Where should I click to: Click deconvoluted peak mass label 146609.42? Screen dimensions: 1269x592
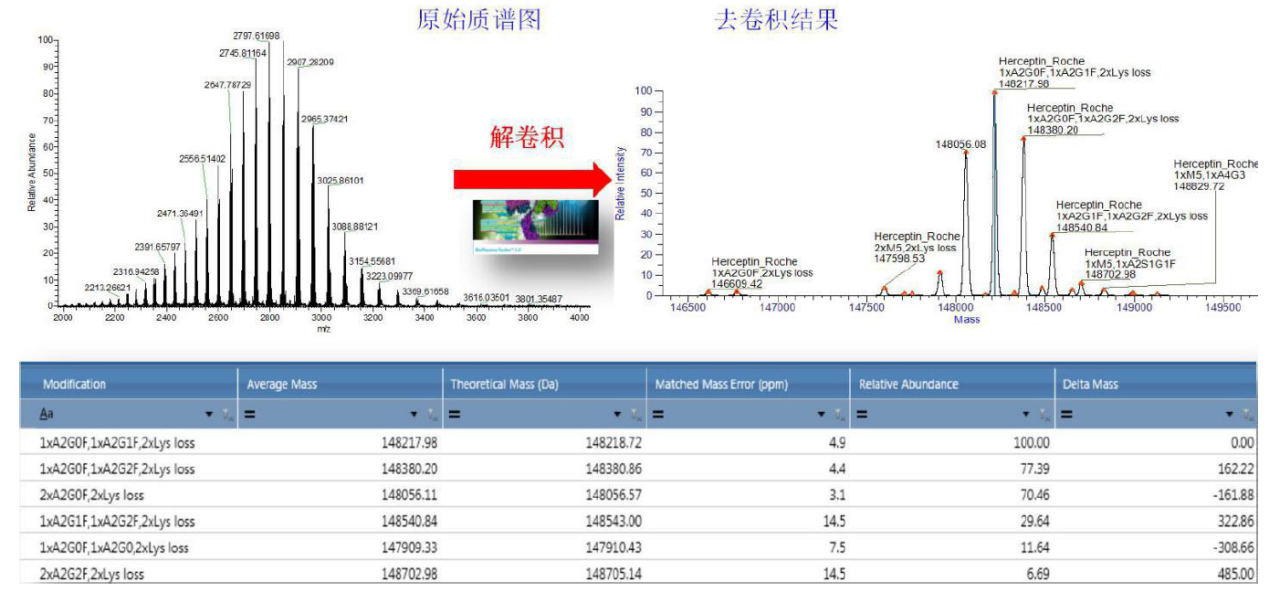(x=737, y=284)
